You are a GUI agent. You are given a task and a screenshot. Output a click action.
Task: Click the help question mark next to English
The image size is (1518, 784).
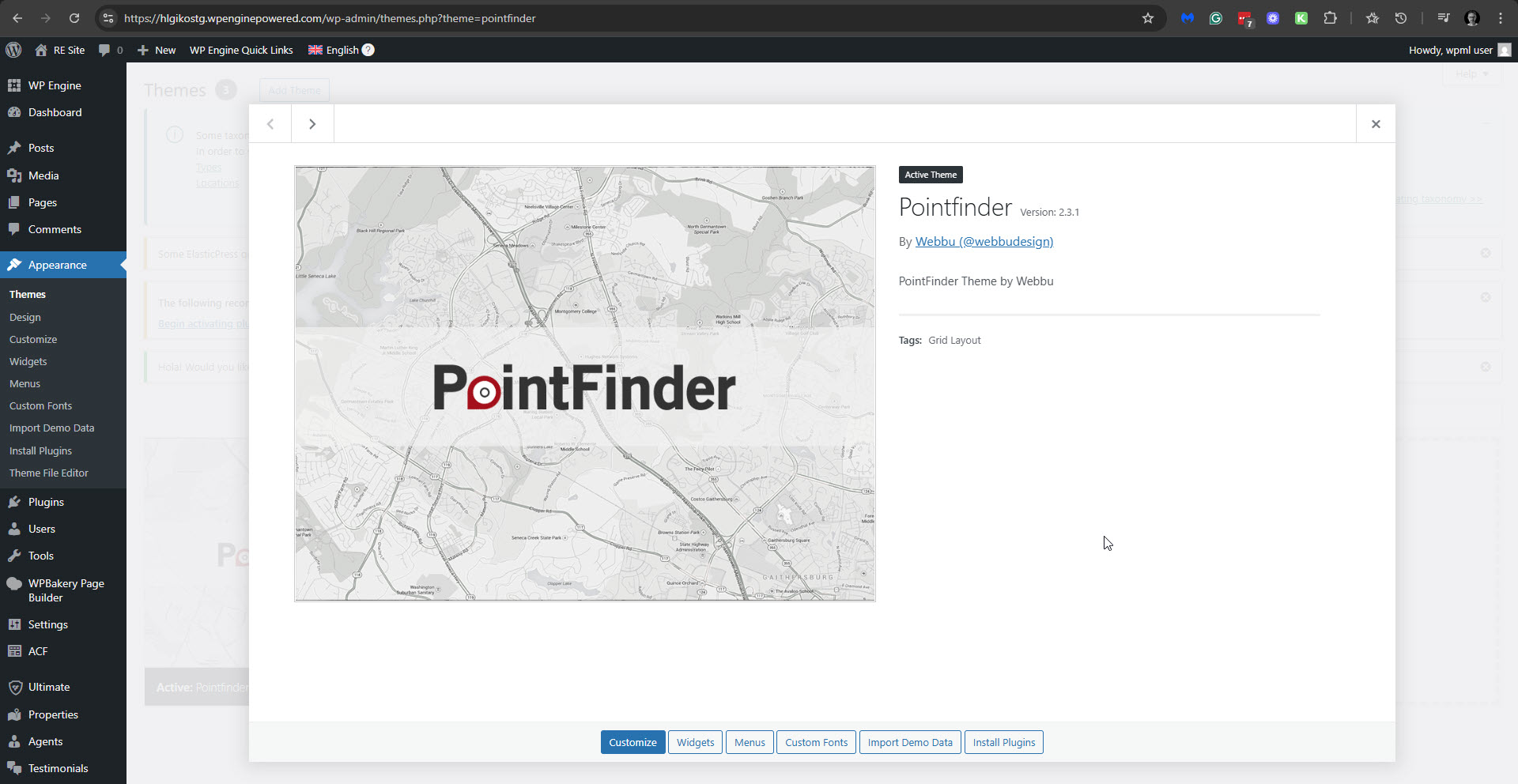(368, 50)
